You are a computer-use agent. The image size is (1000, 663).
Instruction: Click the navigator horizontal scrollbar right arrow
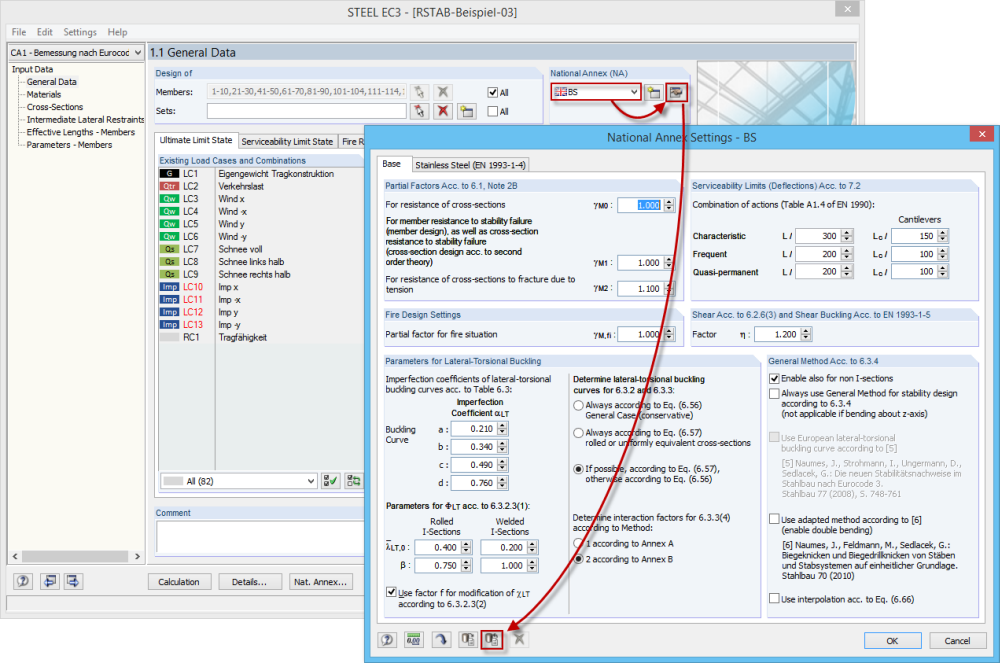coord(137,557)
